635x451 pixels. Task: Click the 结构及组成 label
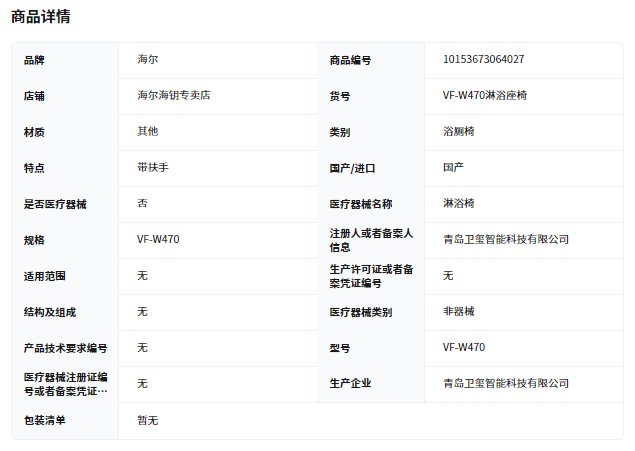click(50, 313)
